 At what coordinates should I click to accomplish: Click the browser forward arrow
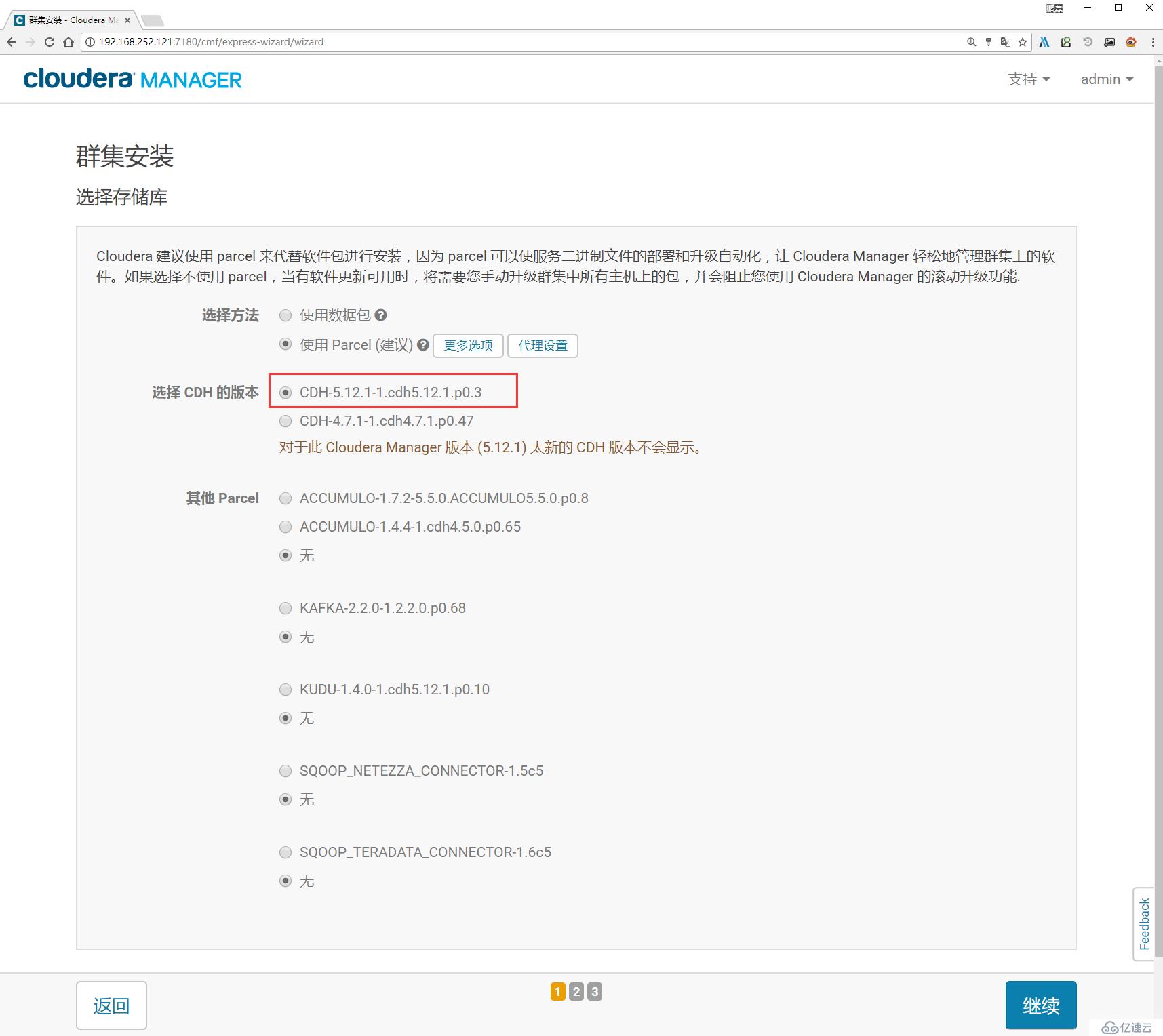pyautogui.click(x=31, y=42)
